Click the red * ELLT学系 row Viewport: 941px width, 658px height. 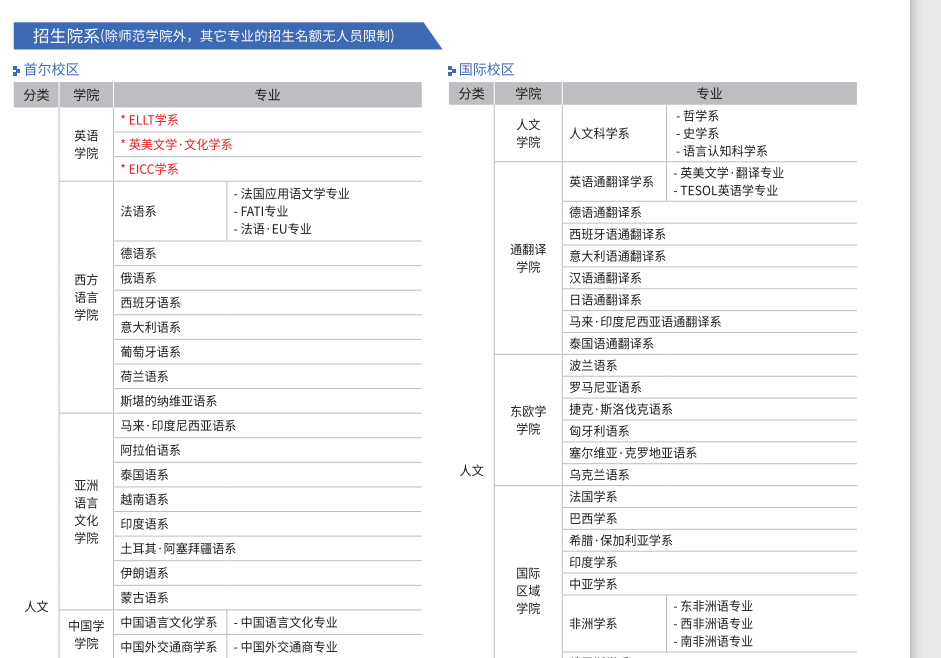click(x=268, y=120)
